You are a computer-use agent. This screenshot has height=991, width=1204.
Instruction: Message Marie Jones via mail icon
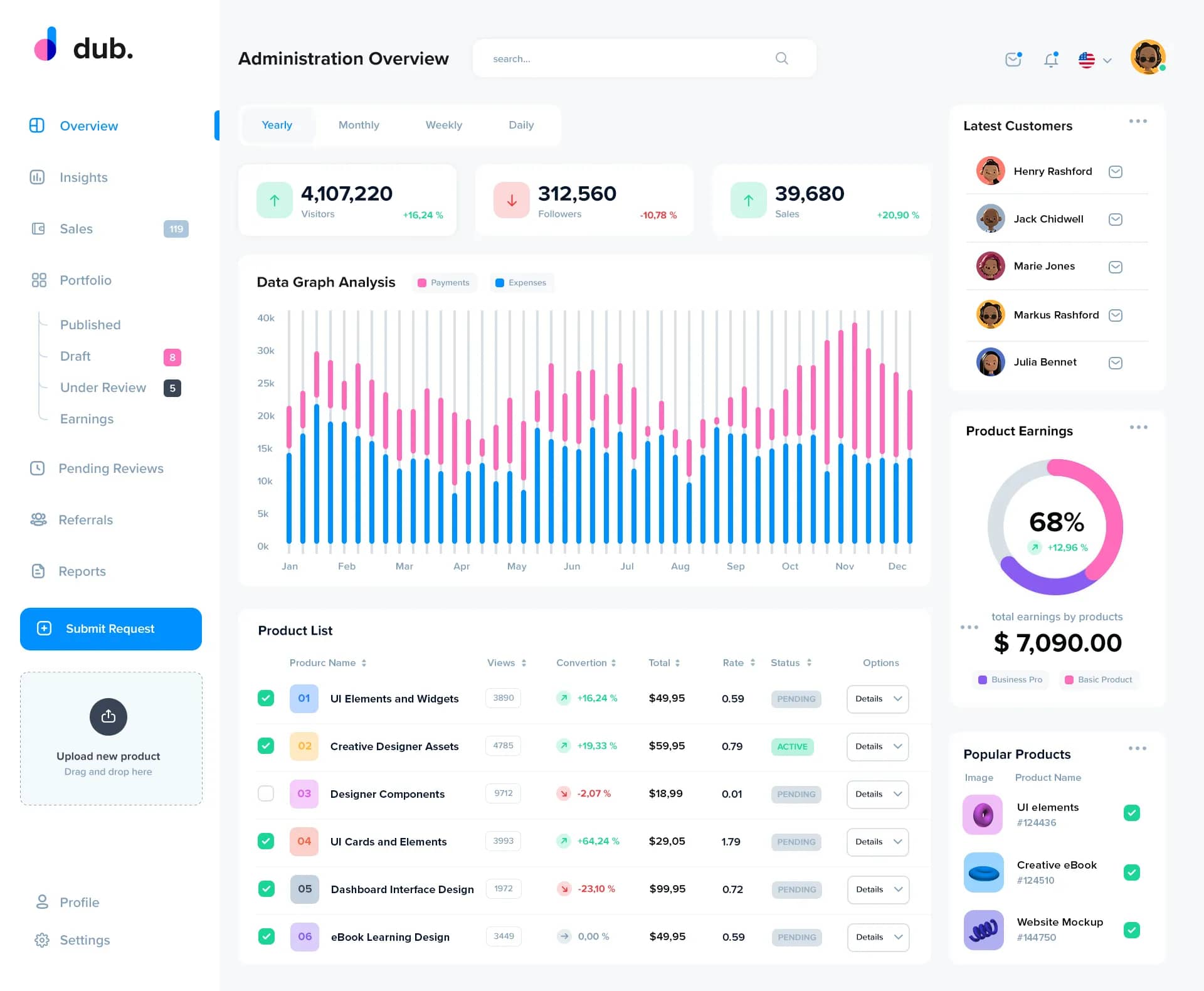1115,267
